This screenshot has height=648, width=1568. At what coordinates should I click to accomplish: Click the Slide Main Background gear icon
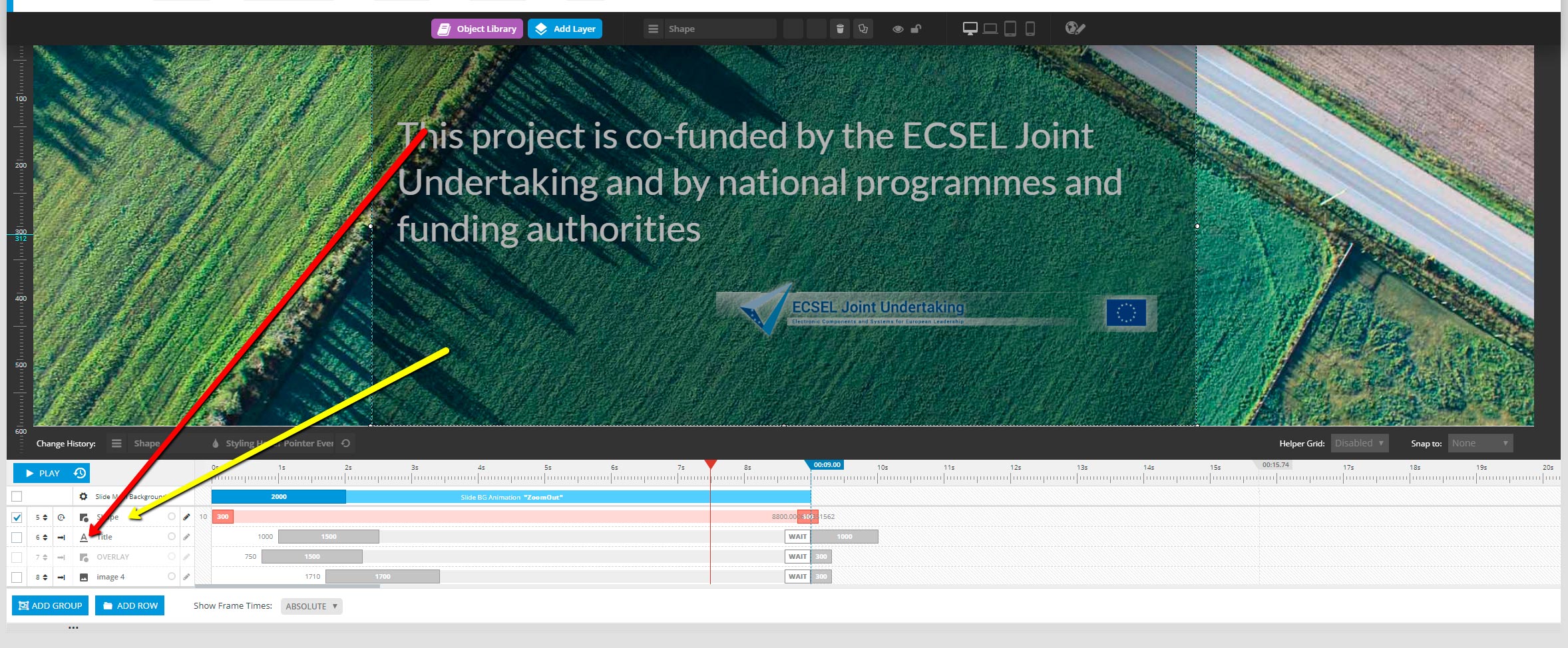pyautogui.click(x=83, y=496)
